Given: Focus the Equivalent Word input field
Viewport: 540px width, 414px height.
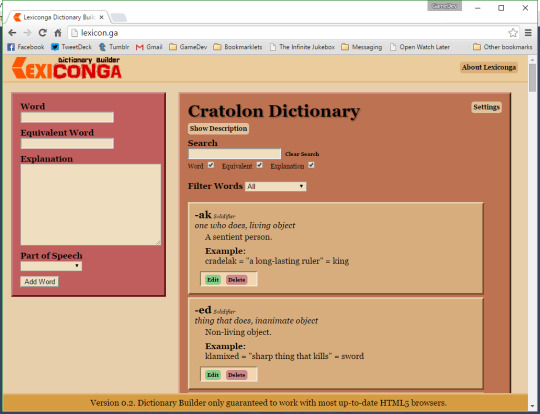Looking at the screenshot, I should [67, 143].
